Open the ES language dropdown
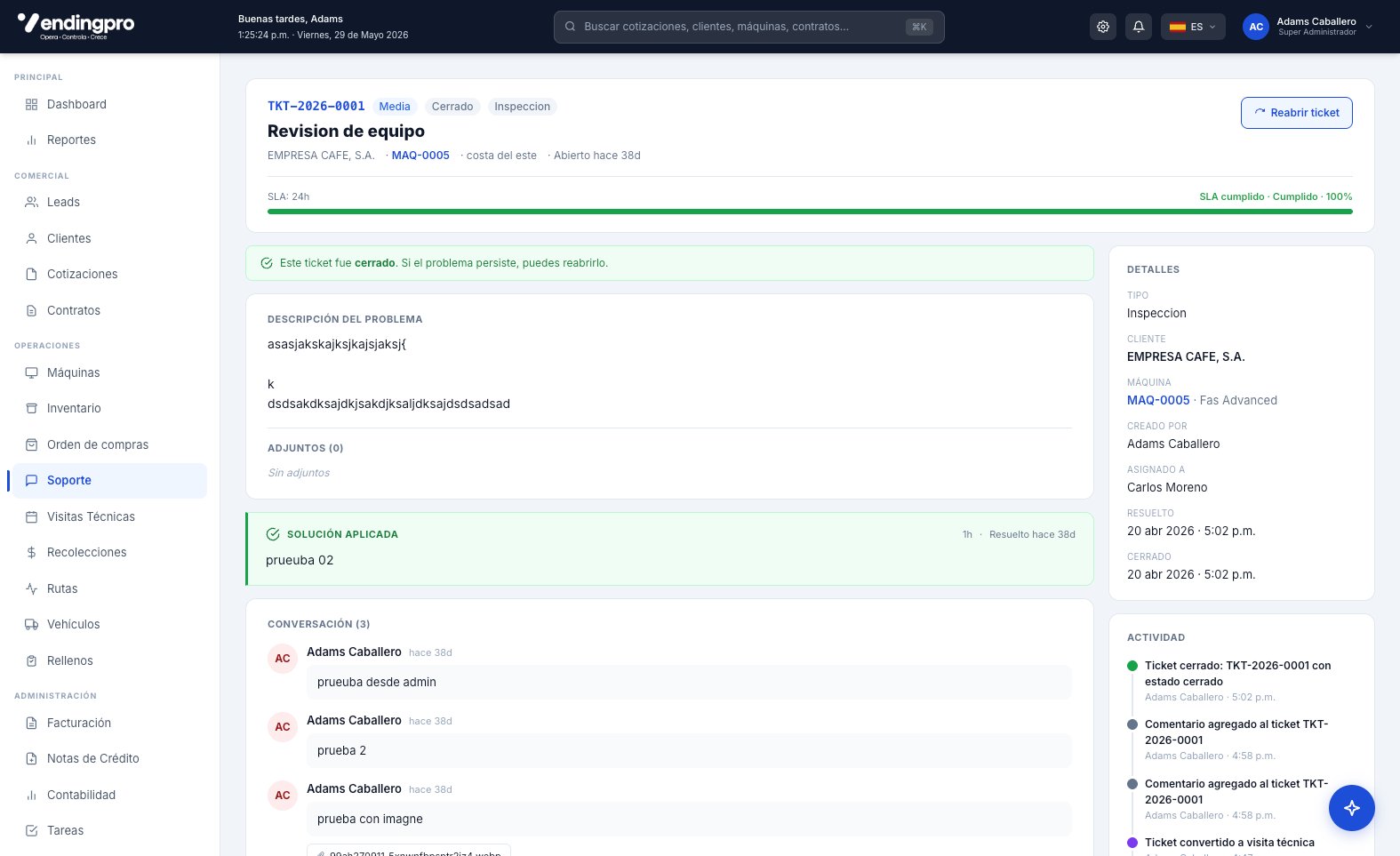The image size is (1400, 856). pos(1193,27)
